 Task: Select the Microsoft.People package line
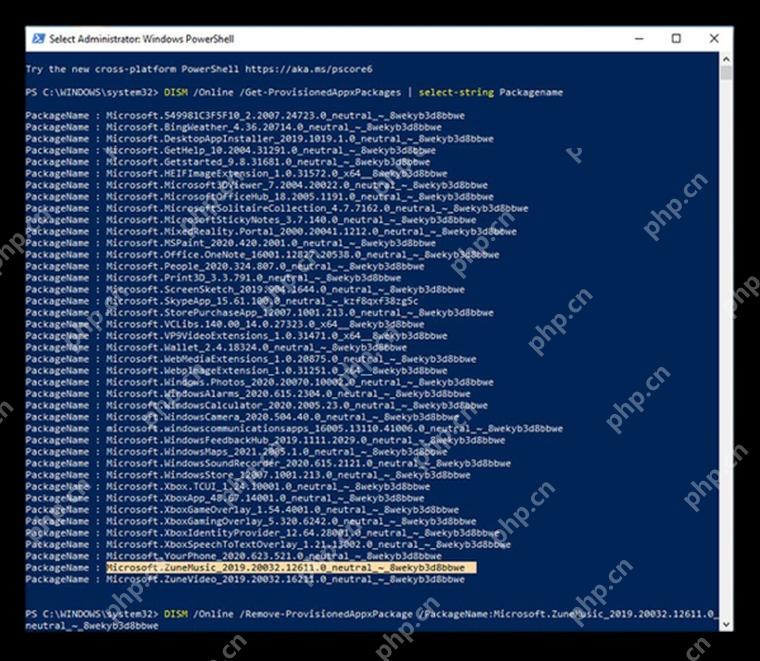[225, 266]
